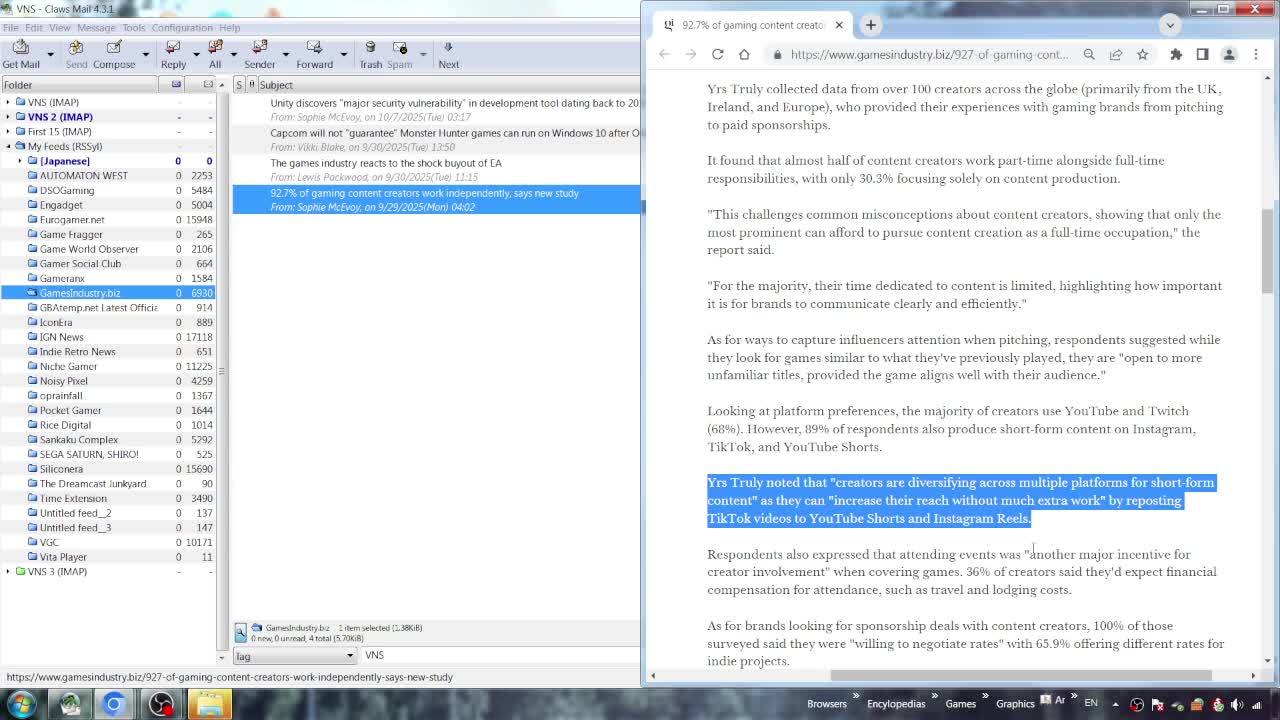Open Get Mail dropdown arrow

point(50,54)
